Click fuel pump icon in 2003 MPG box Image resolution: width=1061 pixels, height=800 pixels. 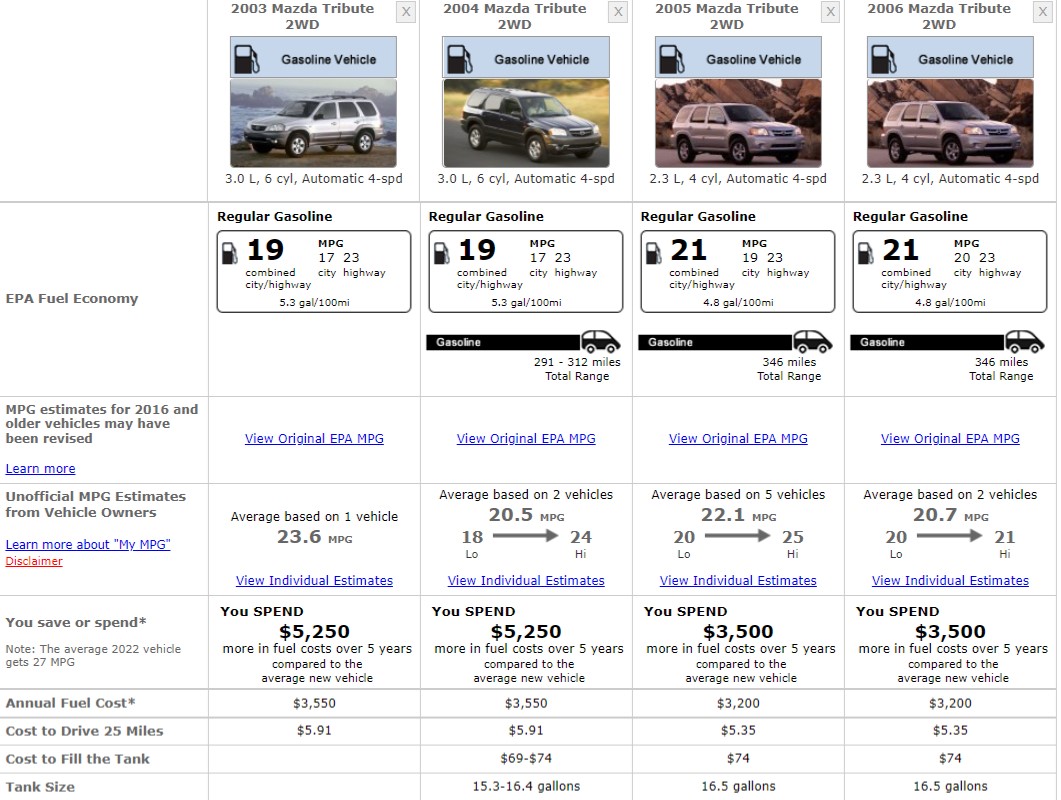(x=230, y=253)
